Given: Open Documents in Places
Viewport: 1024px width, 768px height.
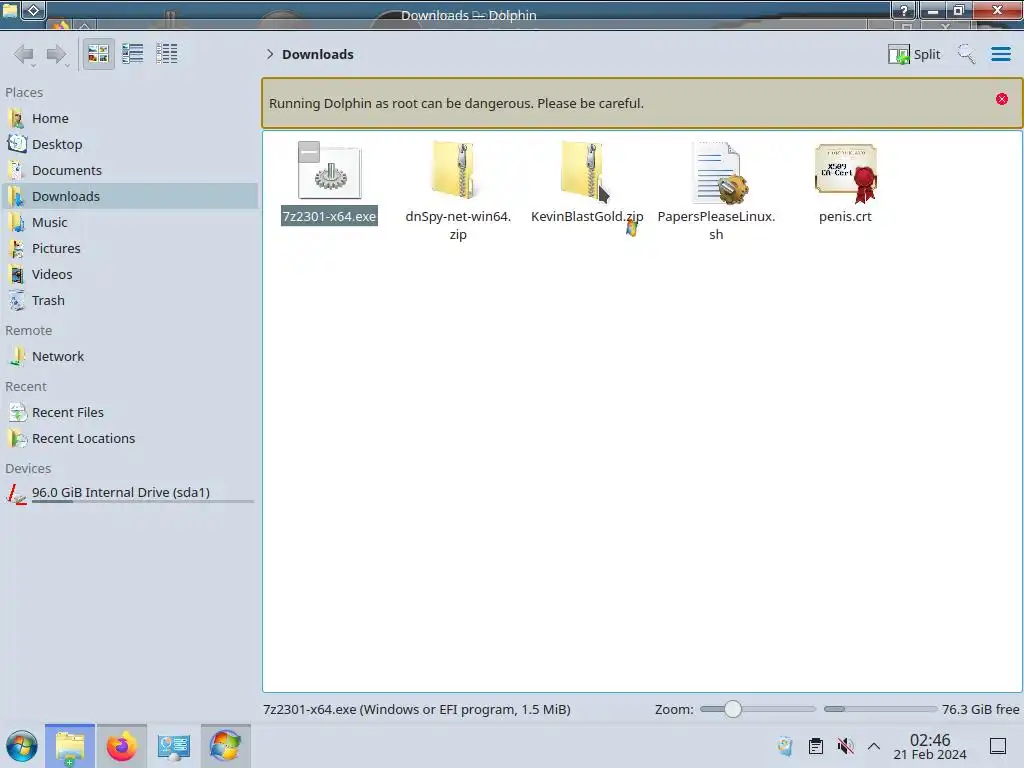Looking at the screenshot, I should (130, 170).
